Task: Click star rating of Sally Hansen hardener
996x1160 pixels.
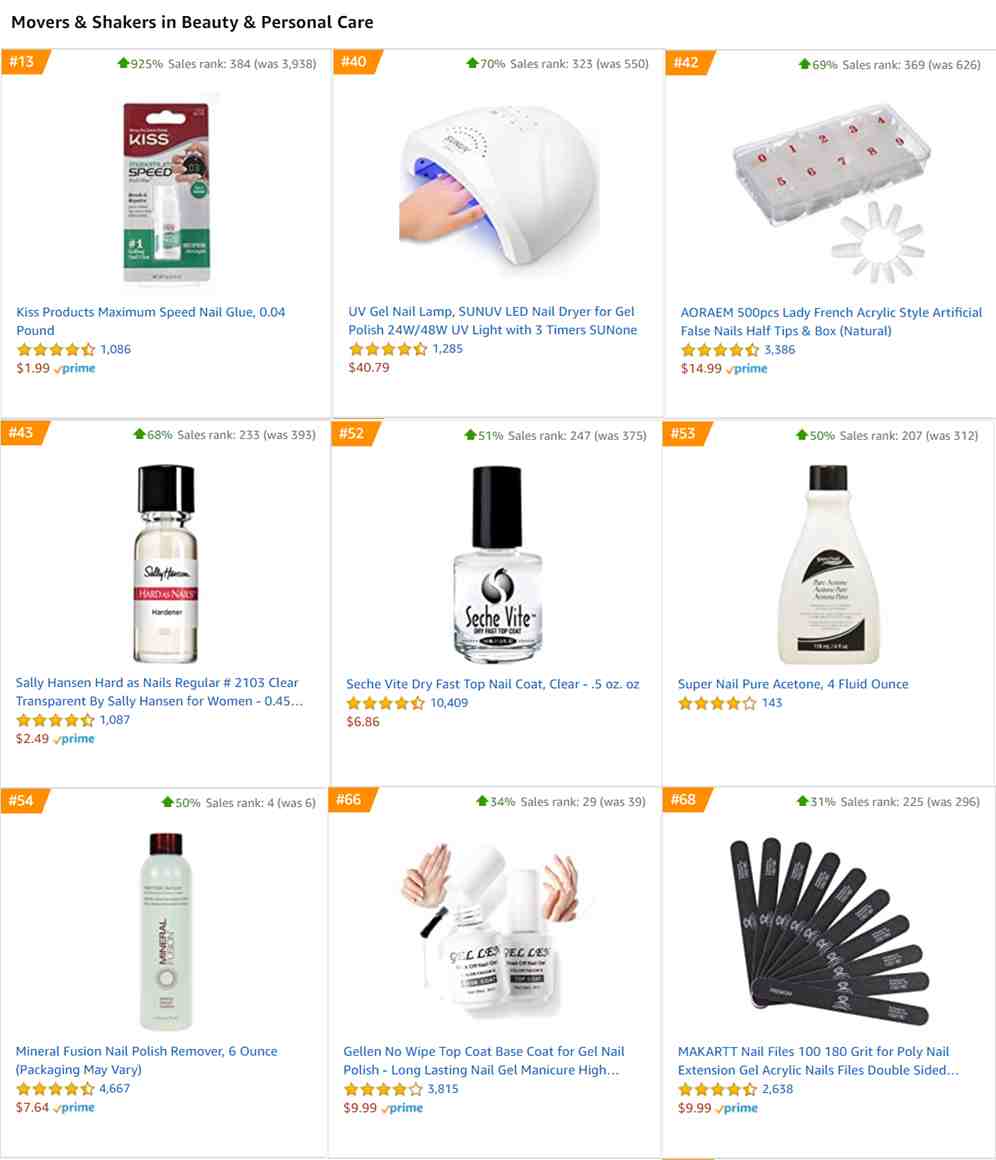Action: click(x=55, y=720)
